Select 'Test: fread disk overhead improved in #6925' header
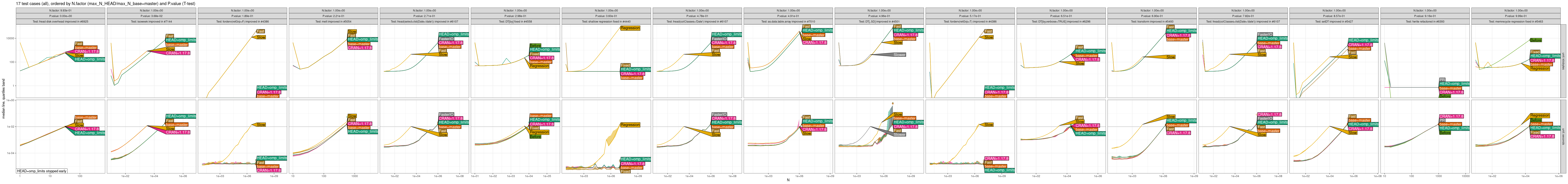Screen dimensions: 1568x184 click(61, 21)
